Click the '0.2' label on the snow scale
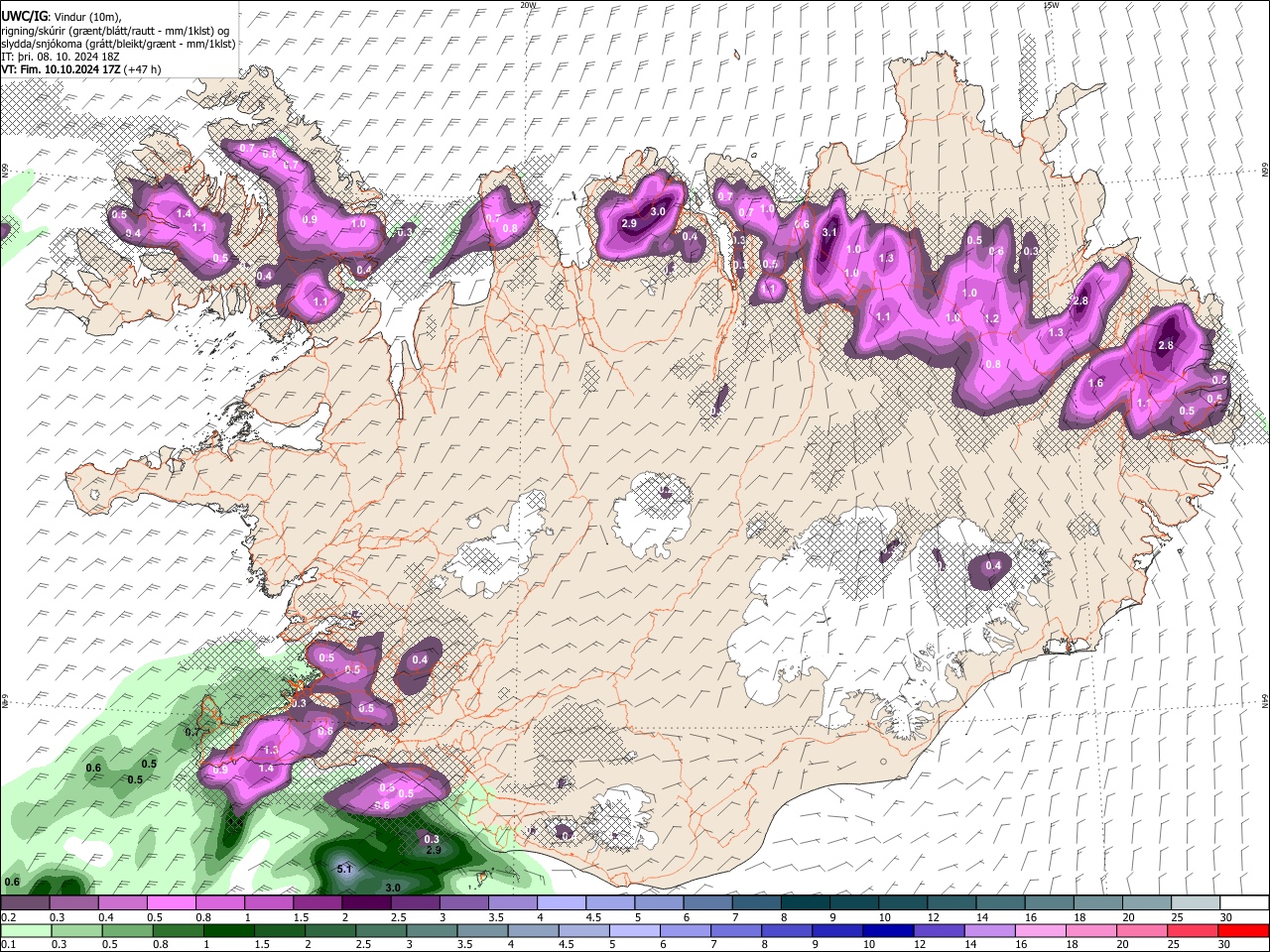This screenshot has height=952, width=1270. pyautogui.click(x=9, y=917)
